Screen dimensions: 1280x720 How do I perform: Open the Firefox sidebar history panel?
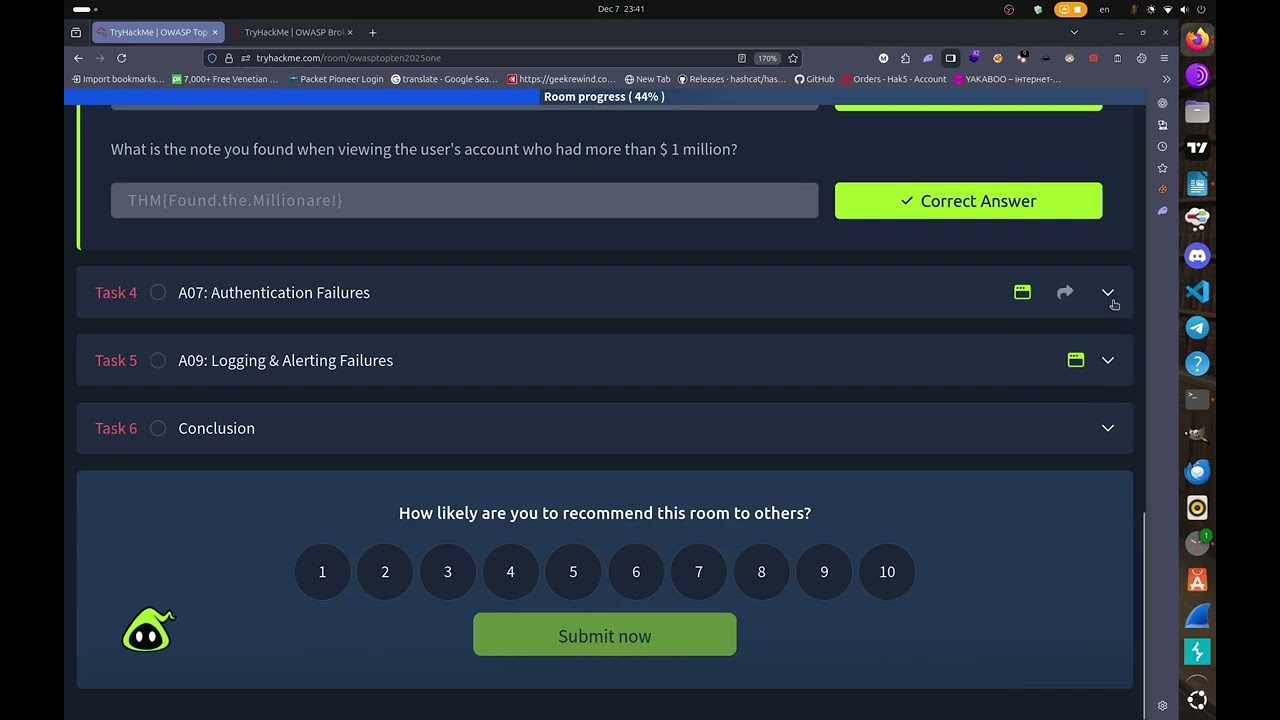(x=1162, y=146)
